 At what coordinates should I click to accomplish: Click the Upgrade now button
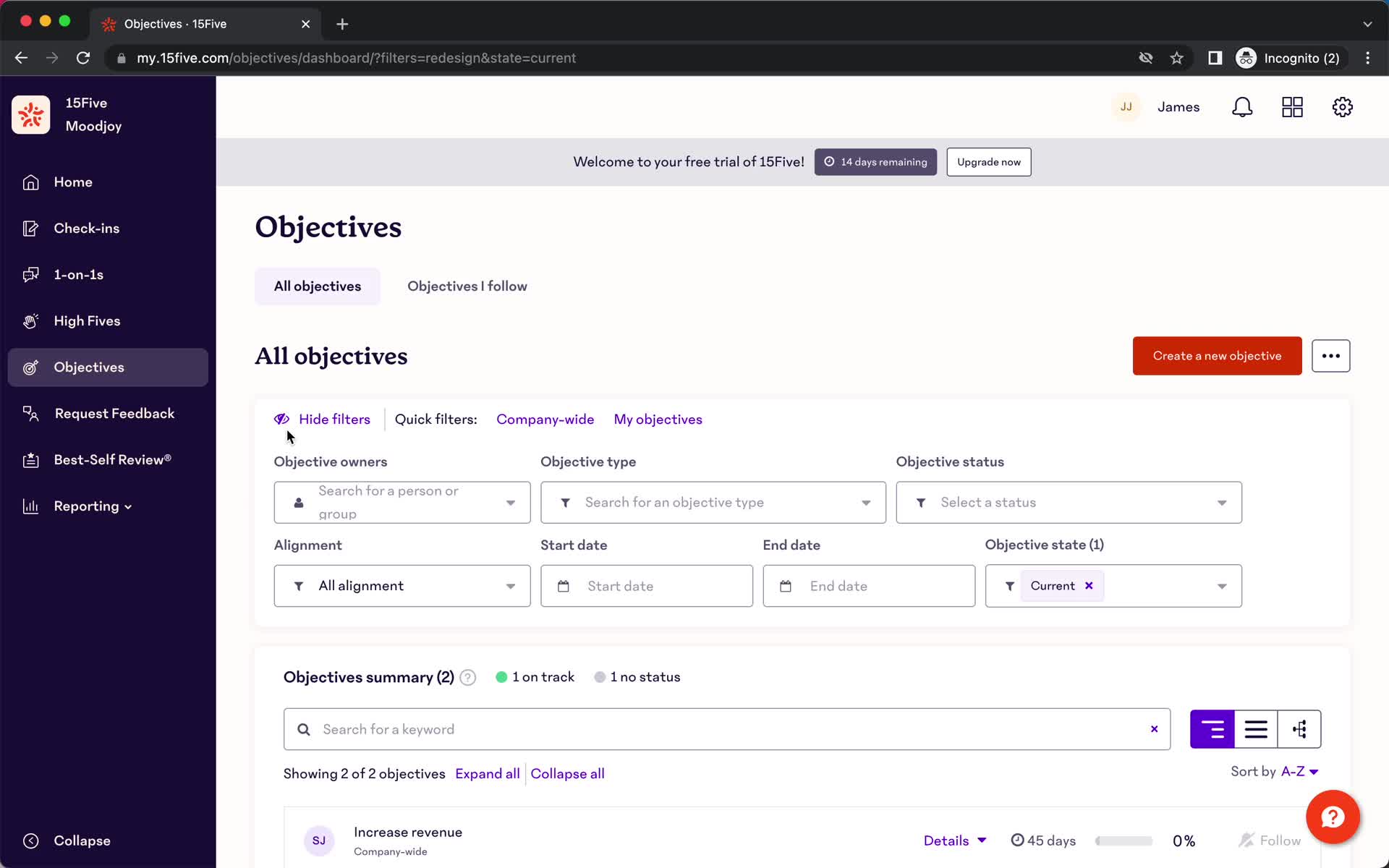click(x=989, y=162)
